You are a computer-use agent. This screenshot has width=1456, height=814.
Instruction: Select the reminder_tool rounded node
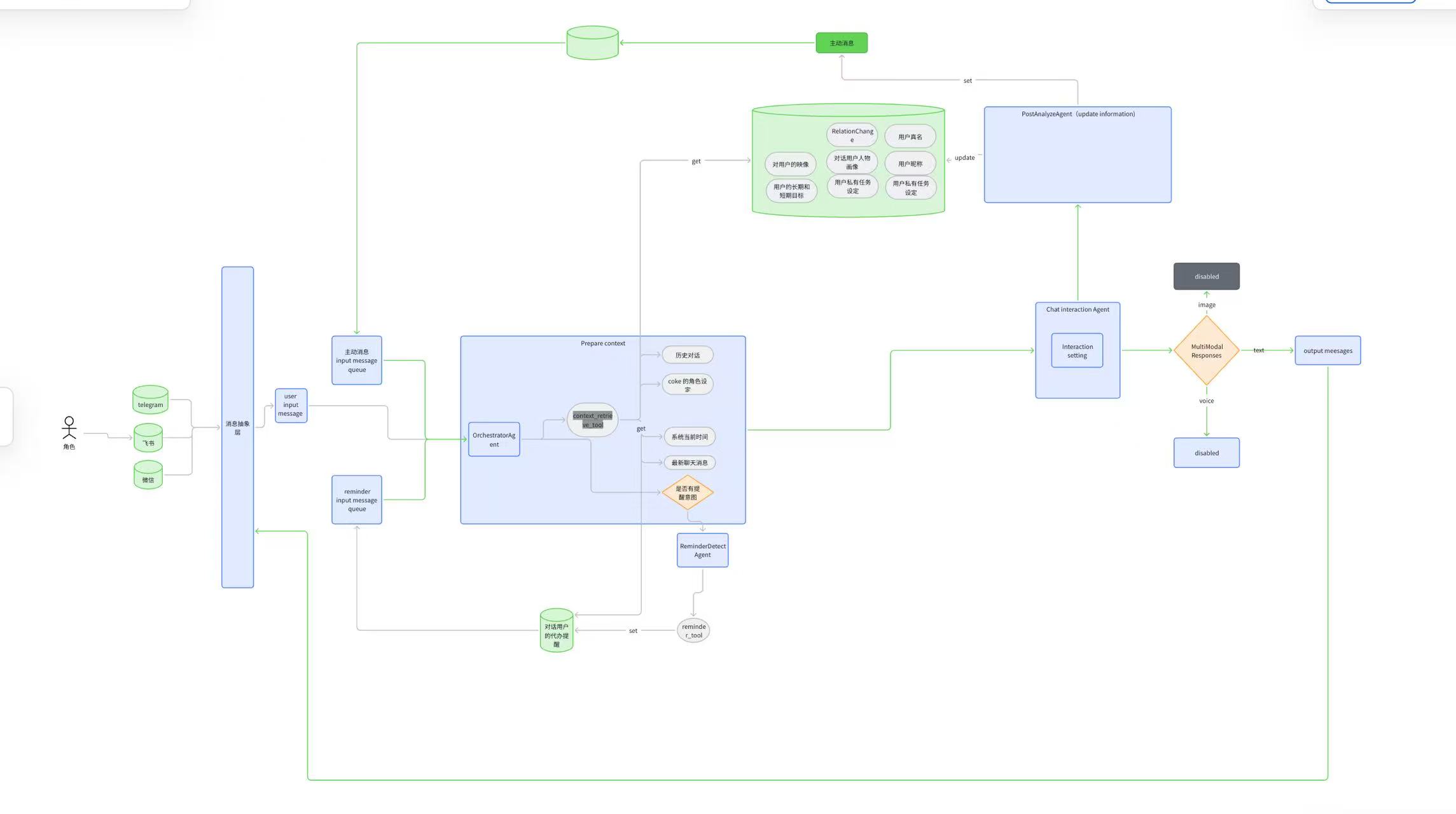(693, 630)
